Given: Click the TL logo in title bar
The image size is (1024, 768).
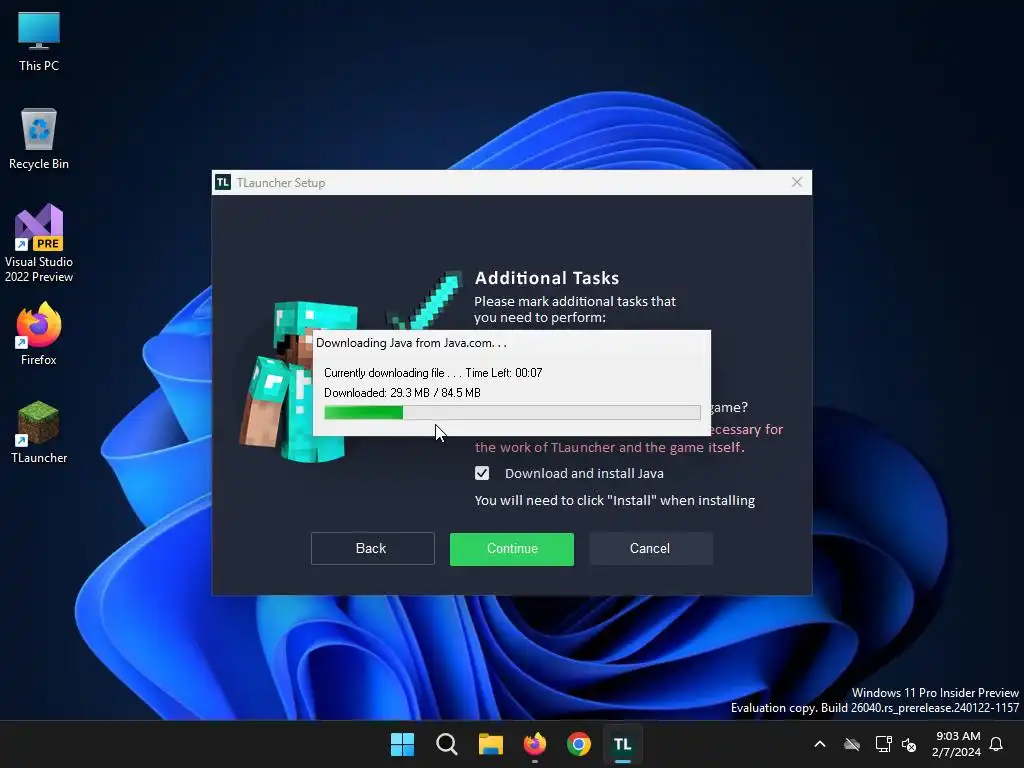Looking at the screenshot, I should [223, 182].
